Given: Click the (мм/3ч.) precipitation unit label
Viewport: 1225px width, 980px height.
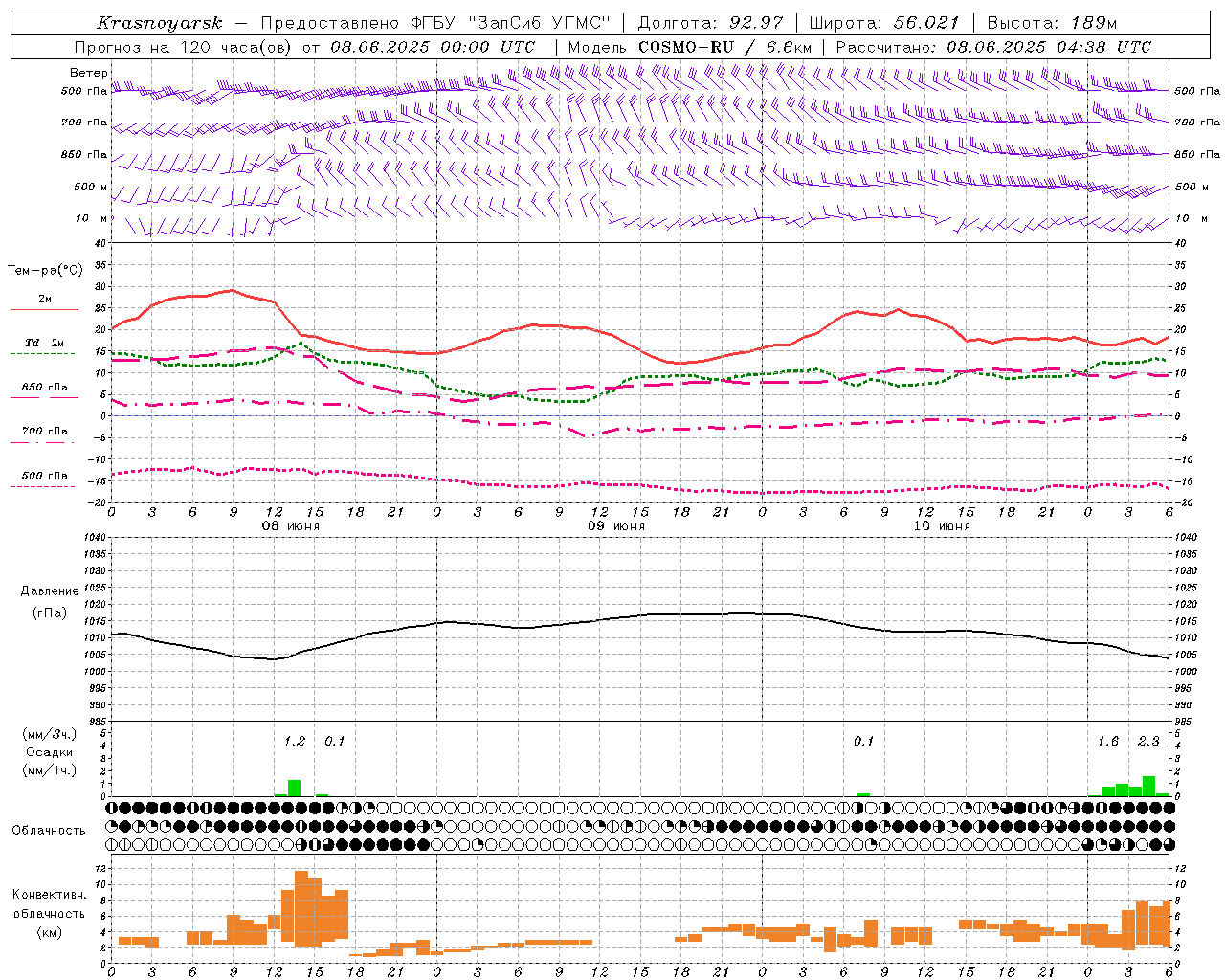Looking at the screenshot, I should click(49, 734).
